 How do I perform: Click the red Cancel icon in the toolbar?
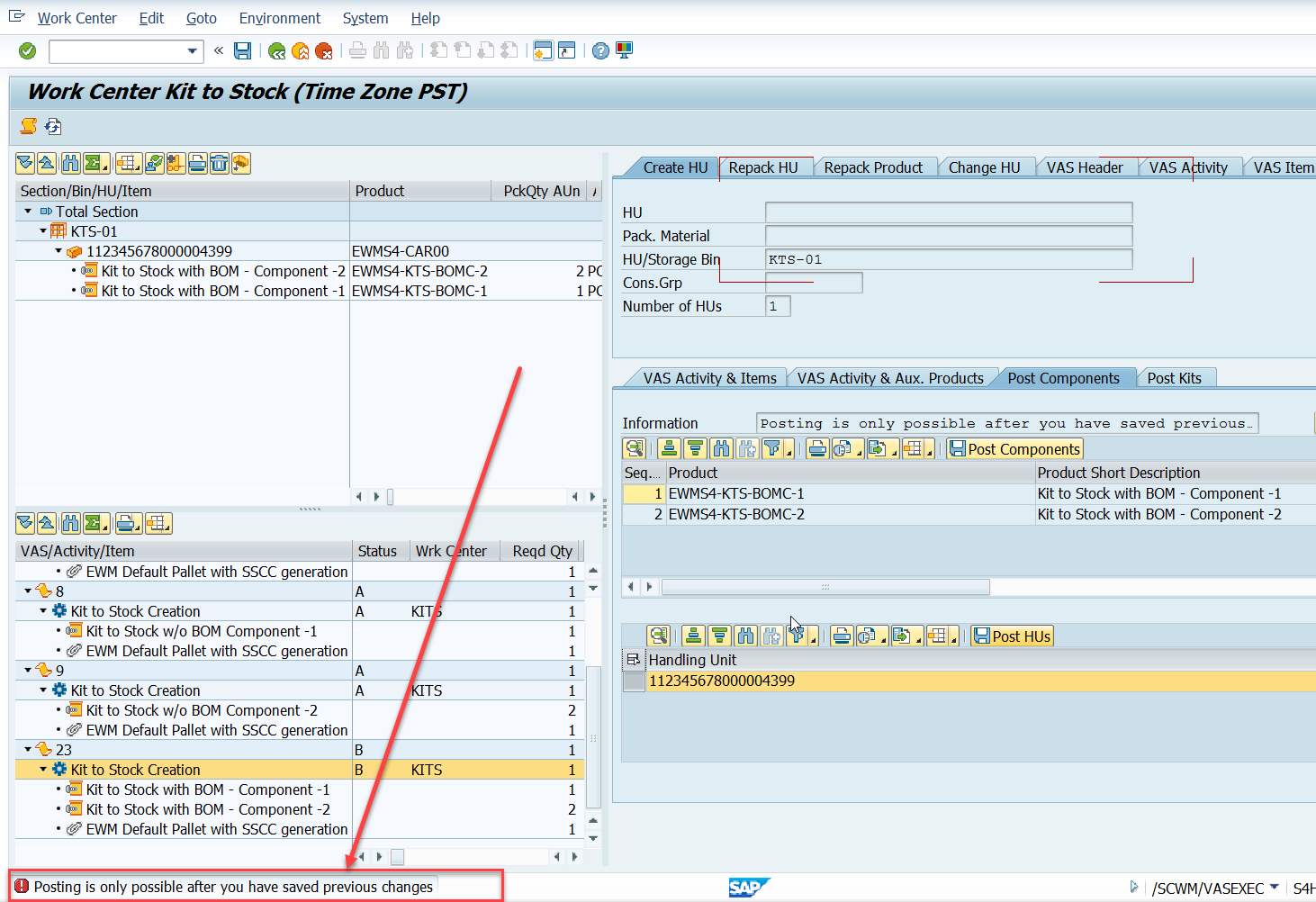[324, 51]
